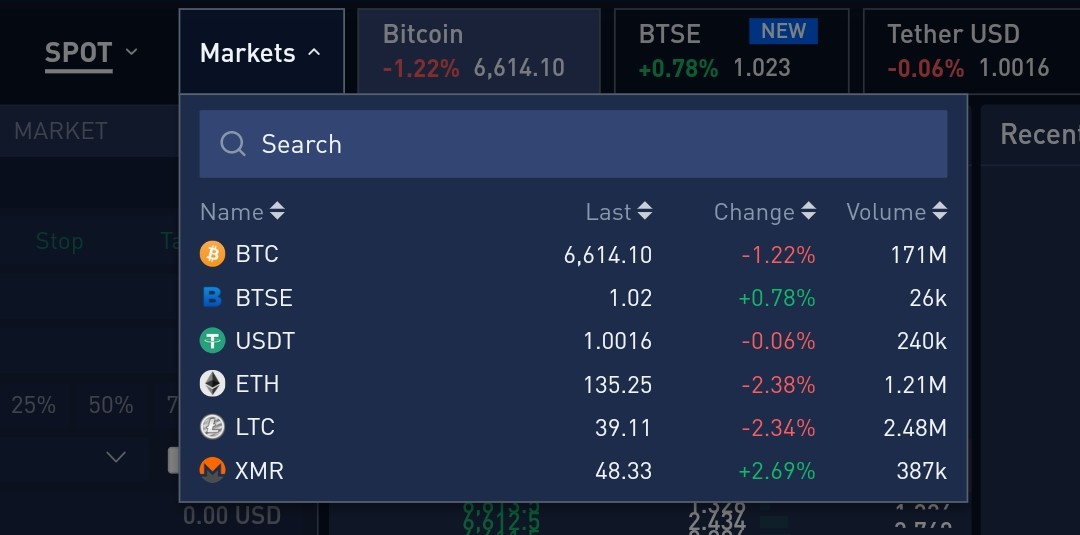Click the Tether green USDT icon
Viewport: 1080px width, 535px height.
tap(212, 341)
